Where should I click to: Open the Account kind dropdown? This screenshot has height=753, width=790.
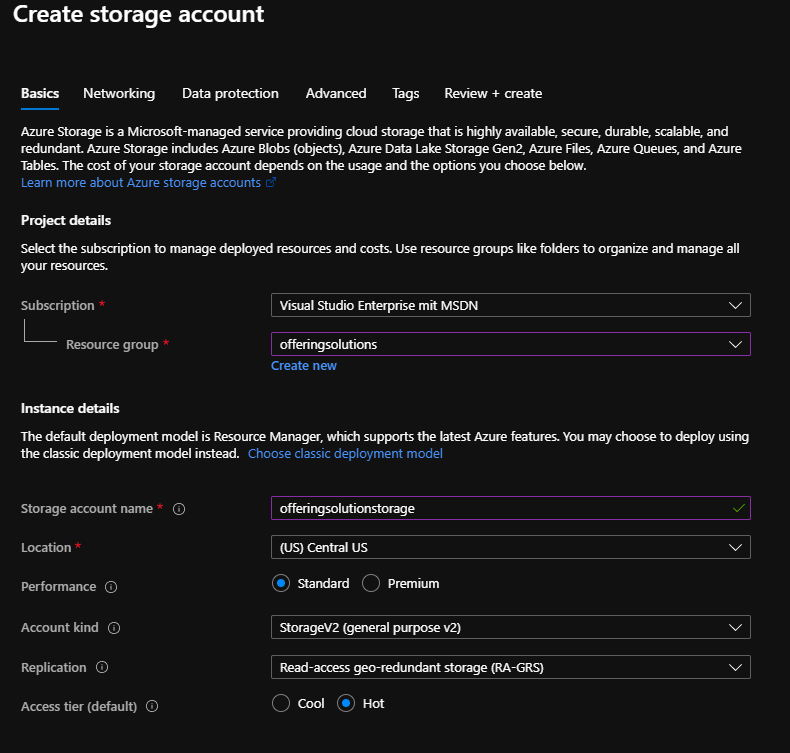click(x=511, y=627)
